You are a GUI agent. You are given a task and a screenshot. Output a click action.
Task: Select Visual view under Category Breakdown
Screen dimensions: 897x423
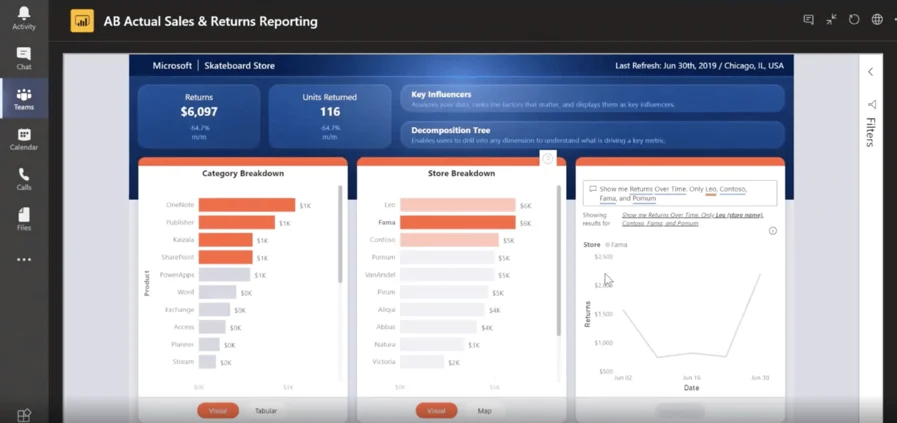pyautogui.click(x=218, y=410)
